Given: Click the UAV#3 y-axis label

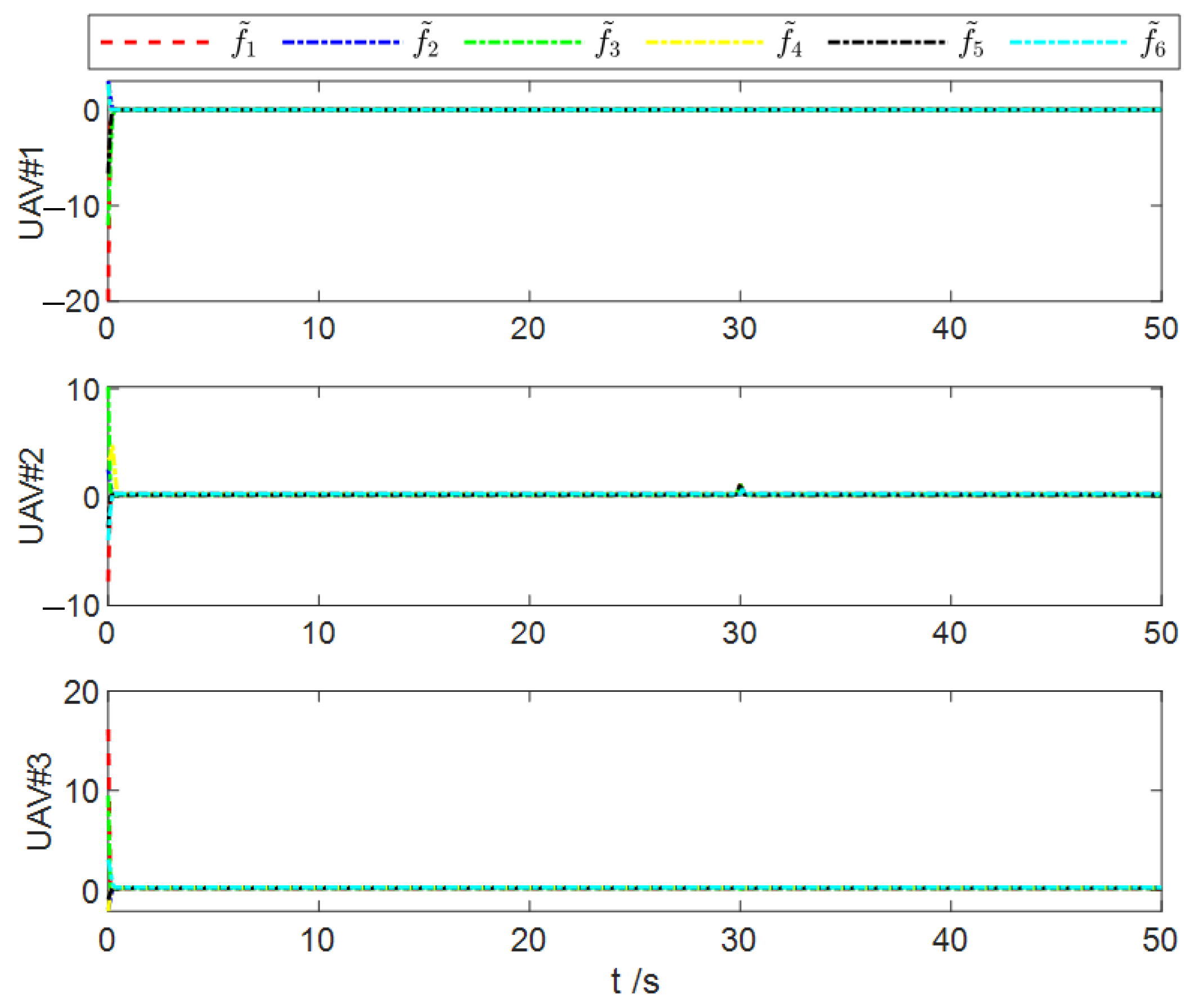Looking at the screenshot, I should click(x=39, y=801).
